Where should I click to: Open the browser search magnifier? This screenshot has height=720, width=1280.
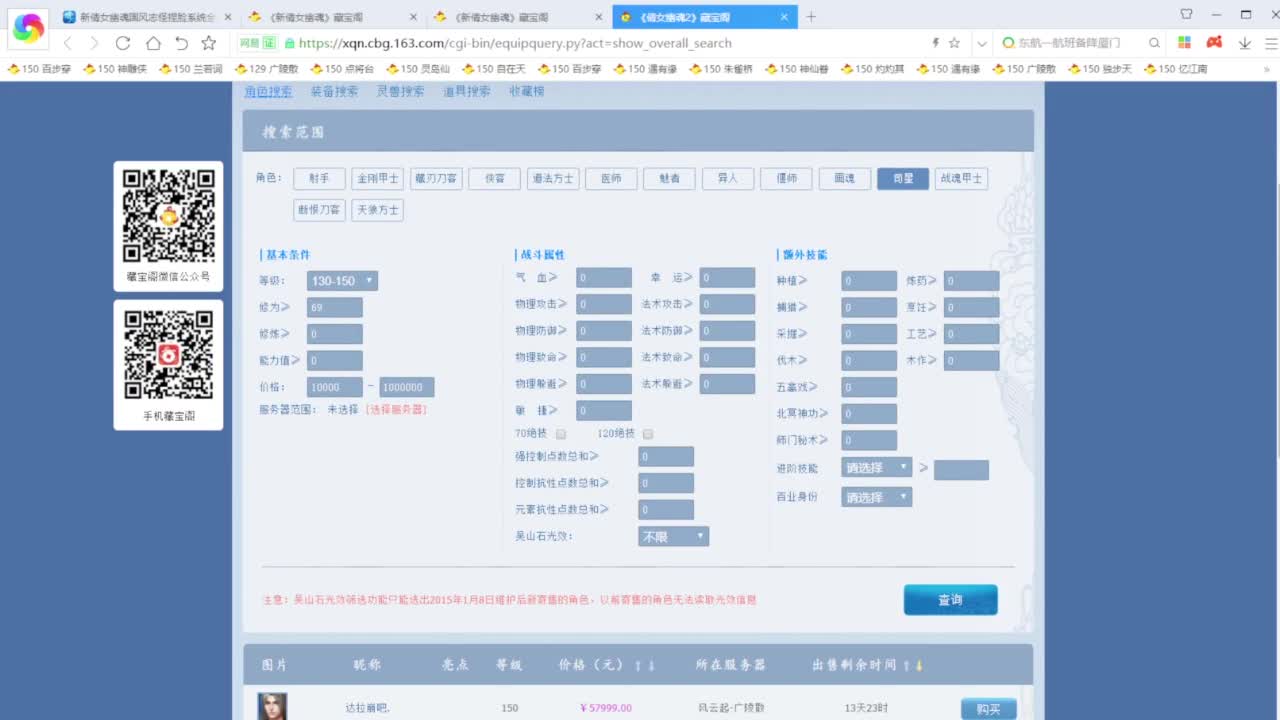(x=1153, y=43)
